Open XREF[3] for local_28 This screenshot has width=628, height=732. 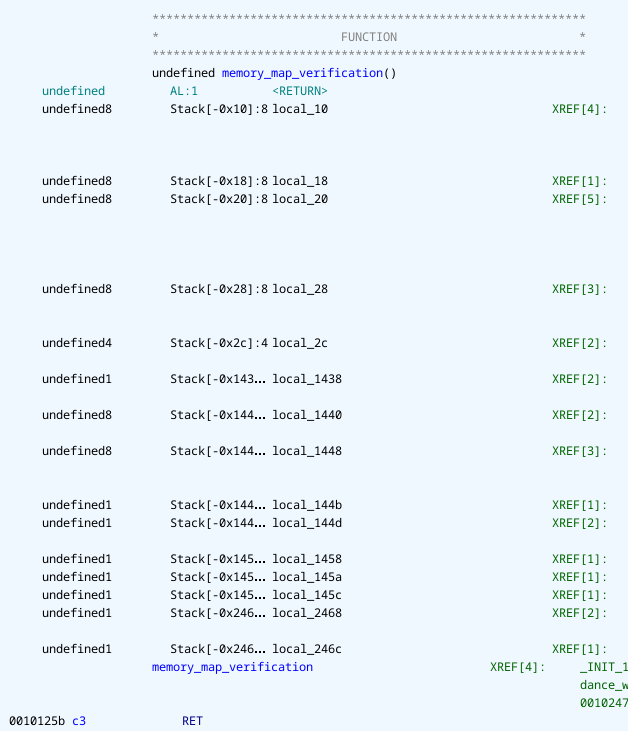tap(579, 289)
